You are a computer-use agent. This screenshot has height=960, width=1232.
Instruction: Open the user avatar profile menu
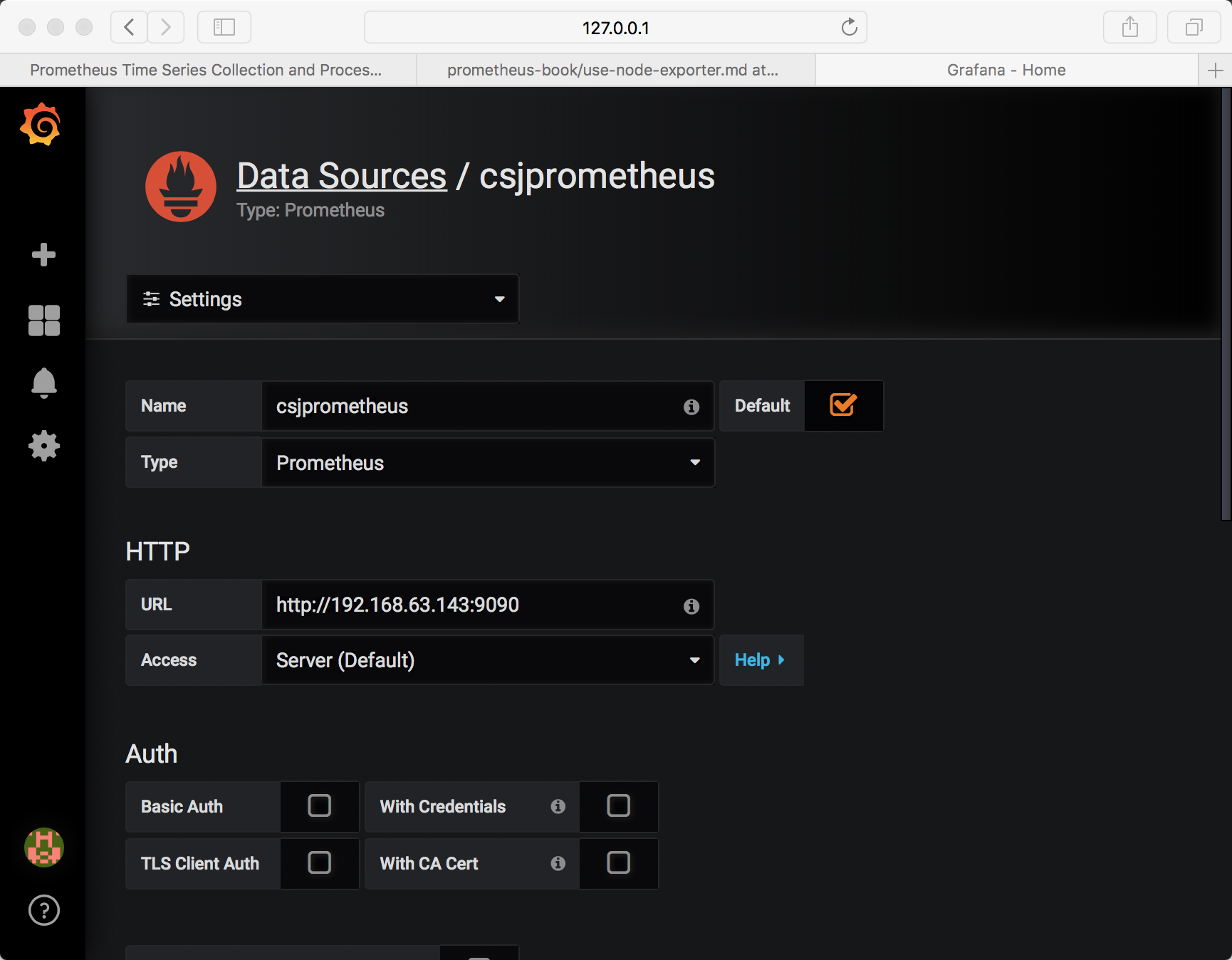[x=44, y=847]
